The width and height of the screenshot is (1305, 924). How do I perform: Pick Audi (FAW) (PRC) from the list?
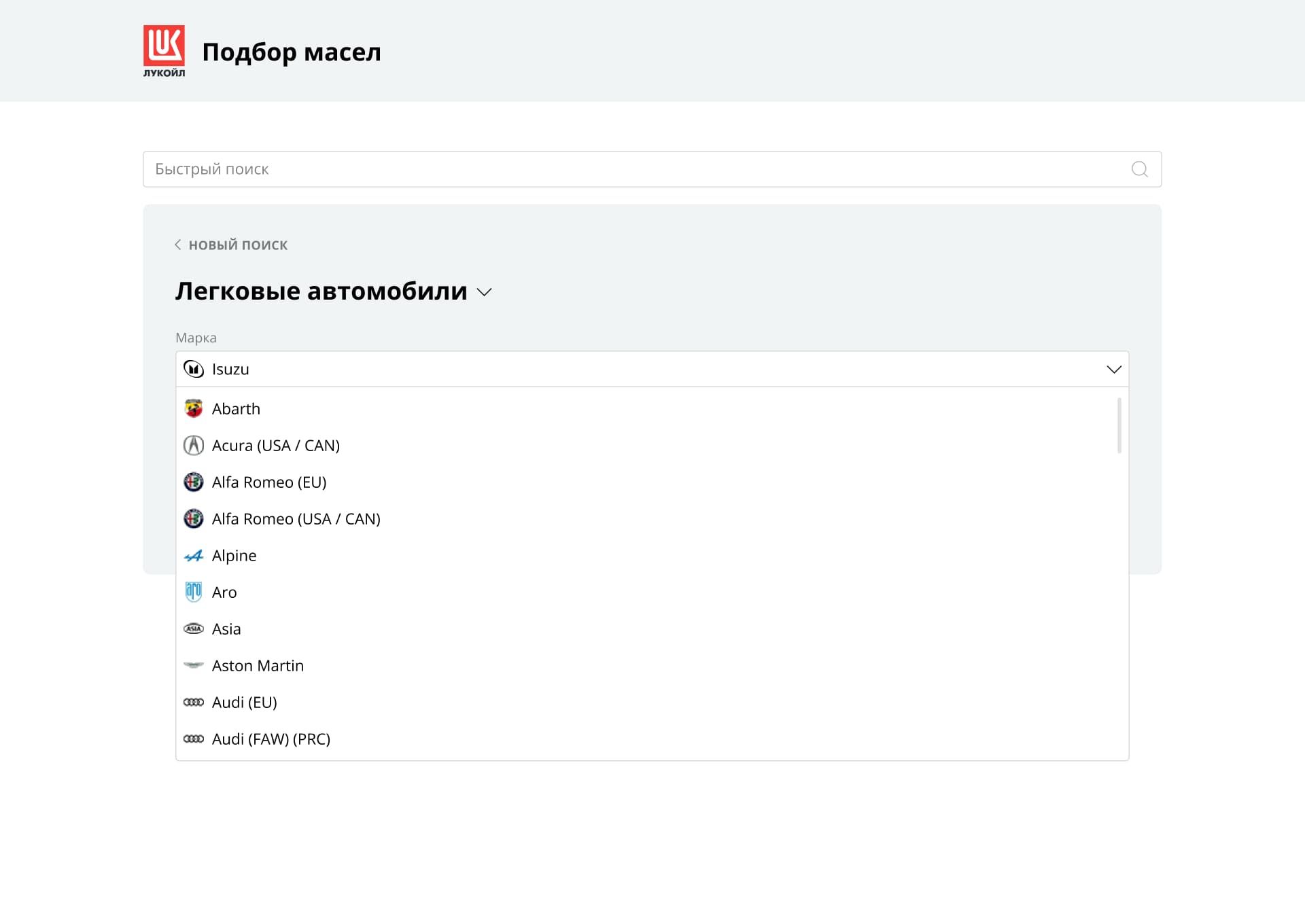tap(271, 739)
